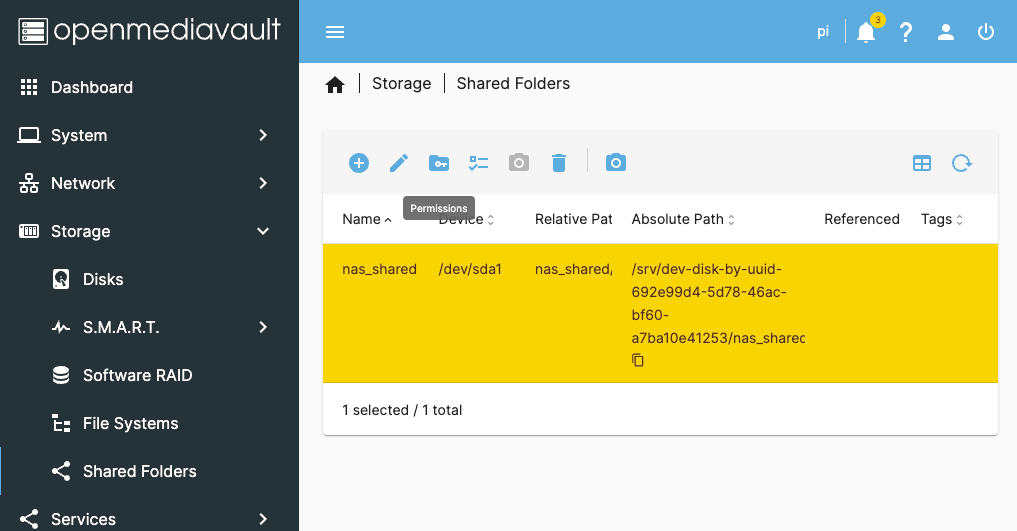Open the File Systems page
The width and height of the screenshot is (1017, 531).
[130, 423]
